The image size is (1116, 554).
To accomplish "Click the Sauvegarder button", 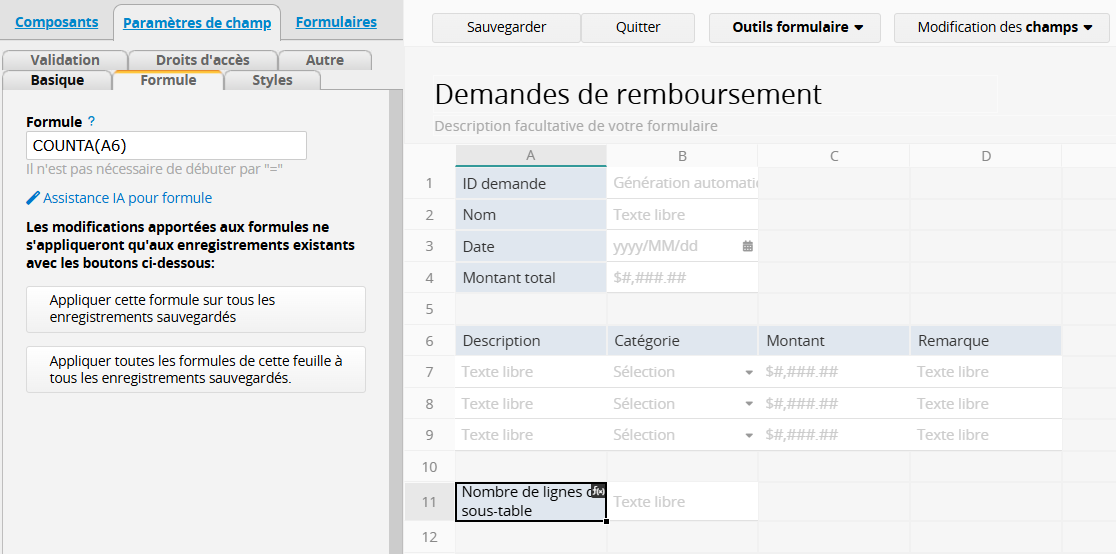I will point(506,27).
